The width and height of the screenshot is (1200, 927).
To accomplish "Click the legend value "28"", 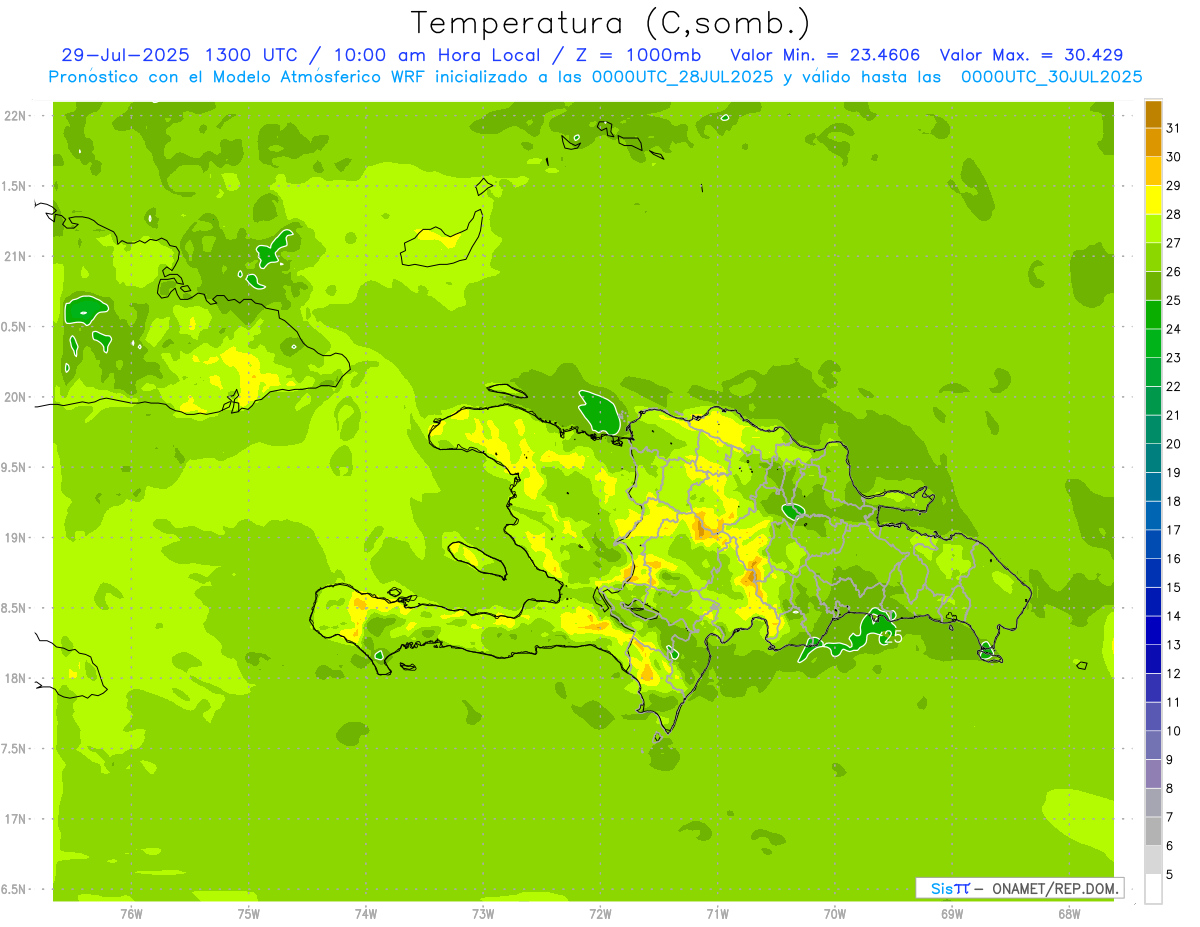I will (1174, 214).
